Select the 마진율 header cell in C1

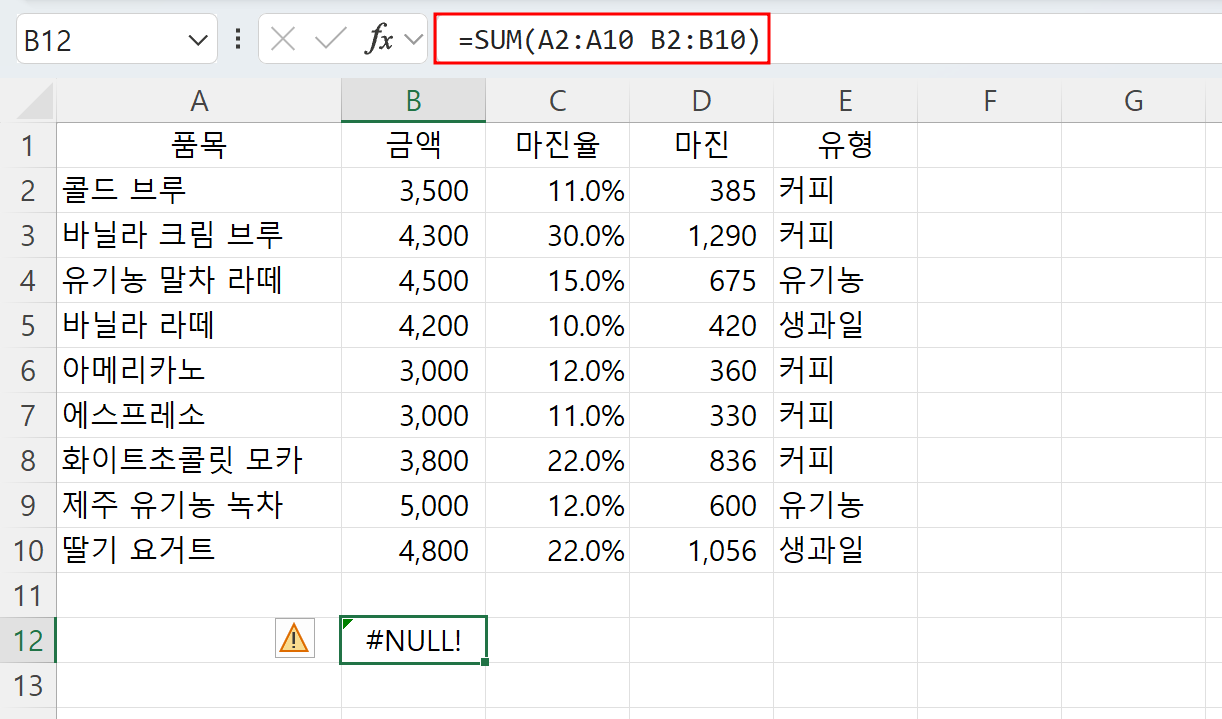tap(557, 145)
